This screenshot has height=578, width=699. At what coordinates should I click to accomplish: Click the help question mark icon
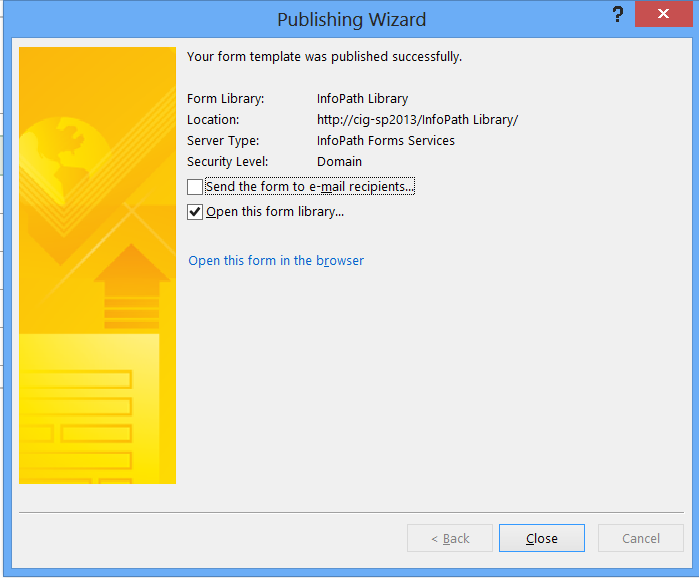click(617, 15)
